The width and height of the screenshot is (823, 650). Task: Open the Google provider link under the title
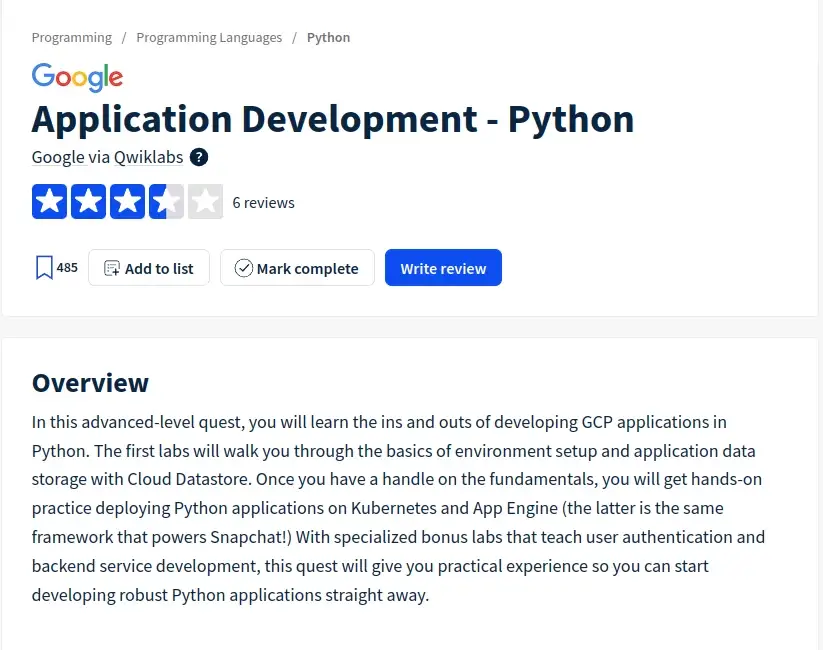(58, 157)
